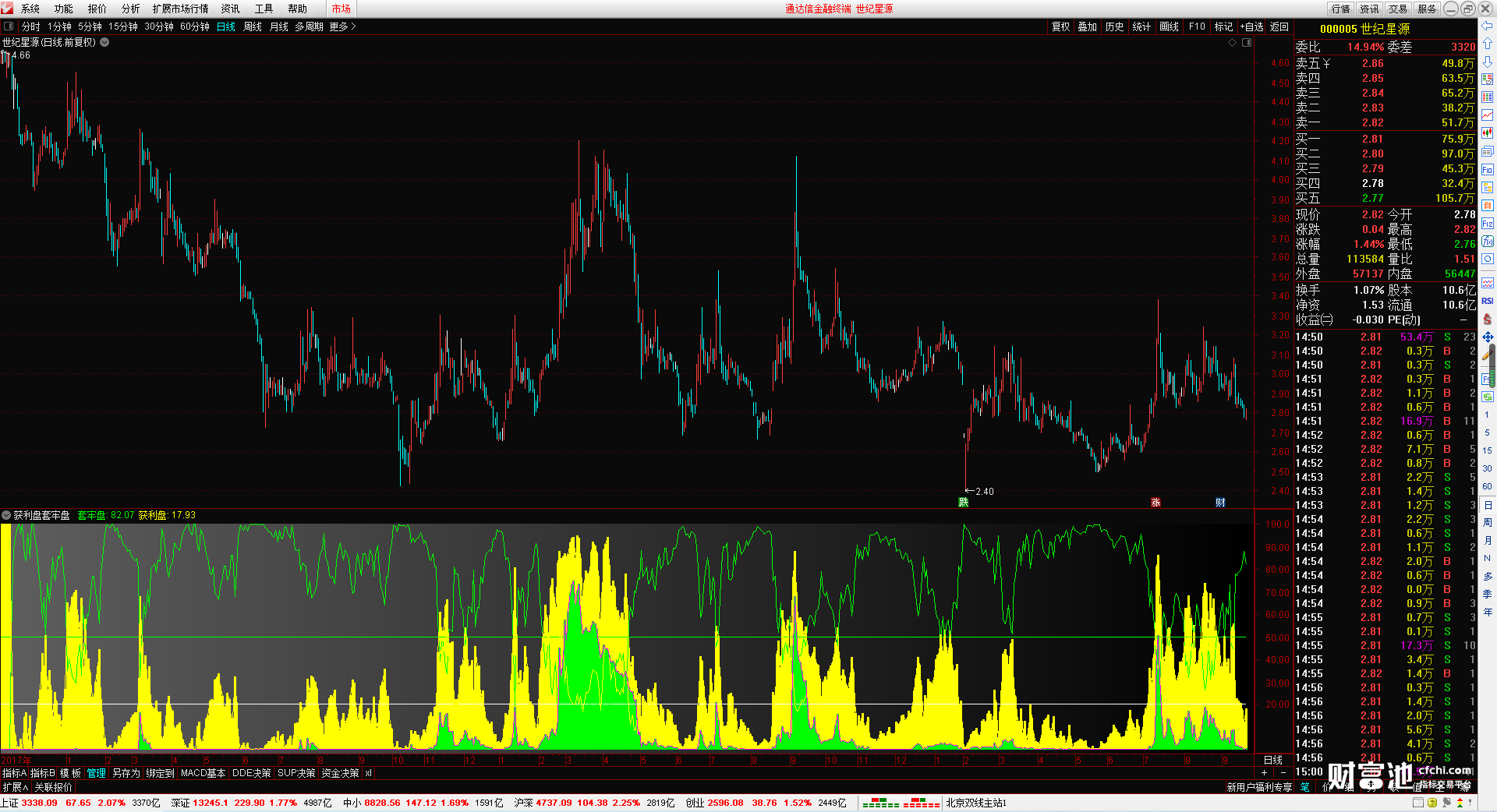Click the plus zoom button below chart axis
The width and height of the screenshot is (1497, 812).
[x=1264, y=772]
